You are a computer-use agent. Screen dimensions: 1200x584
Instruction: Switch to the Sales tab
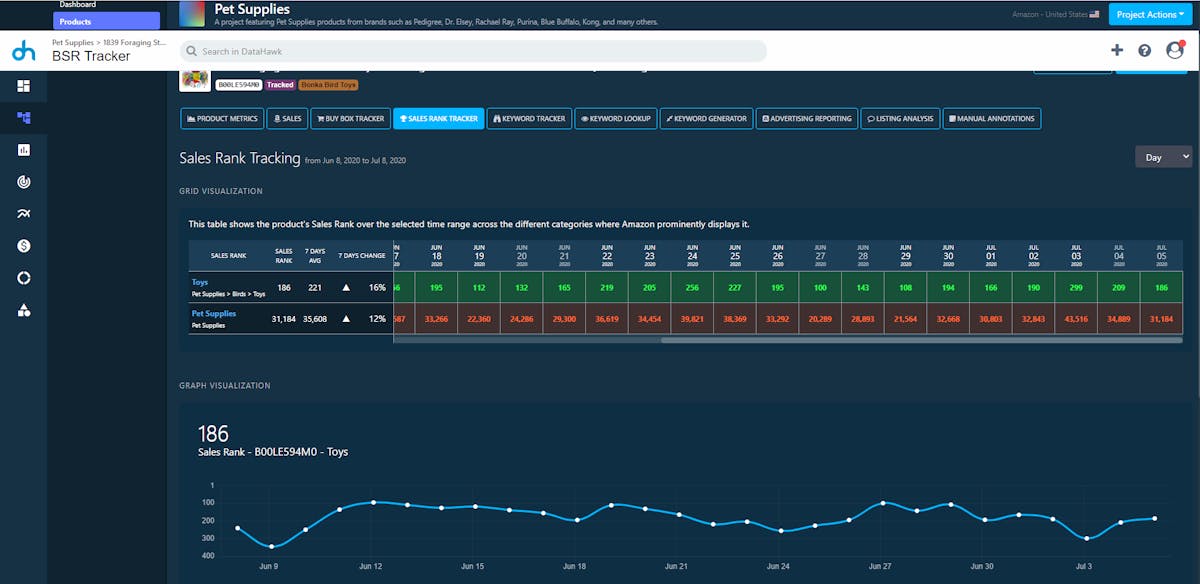coord(287,118)
